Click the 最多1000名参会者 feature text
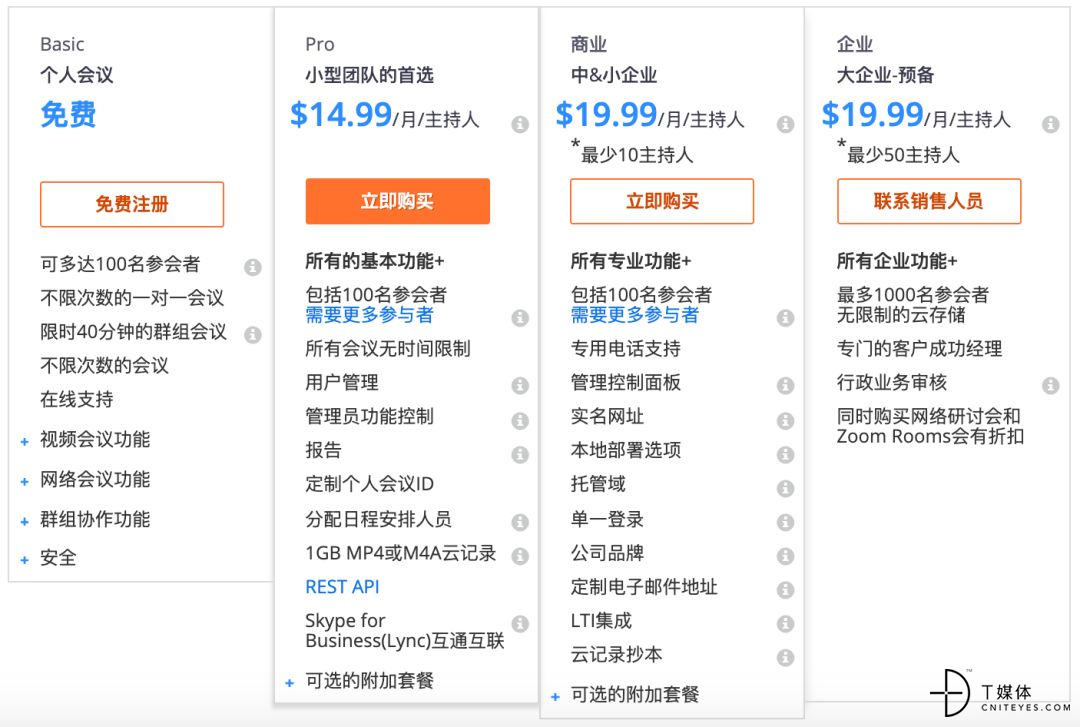This screenshot has width=1080, height=727. [913, 295]
